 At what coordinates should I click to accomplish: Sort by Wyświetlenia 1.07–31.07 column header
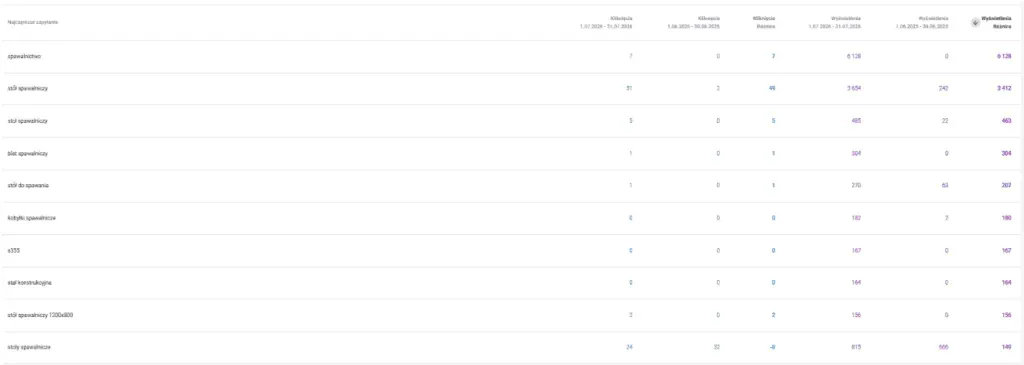[834, 22]
